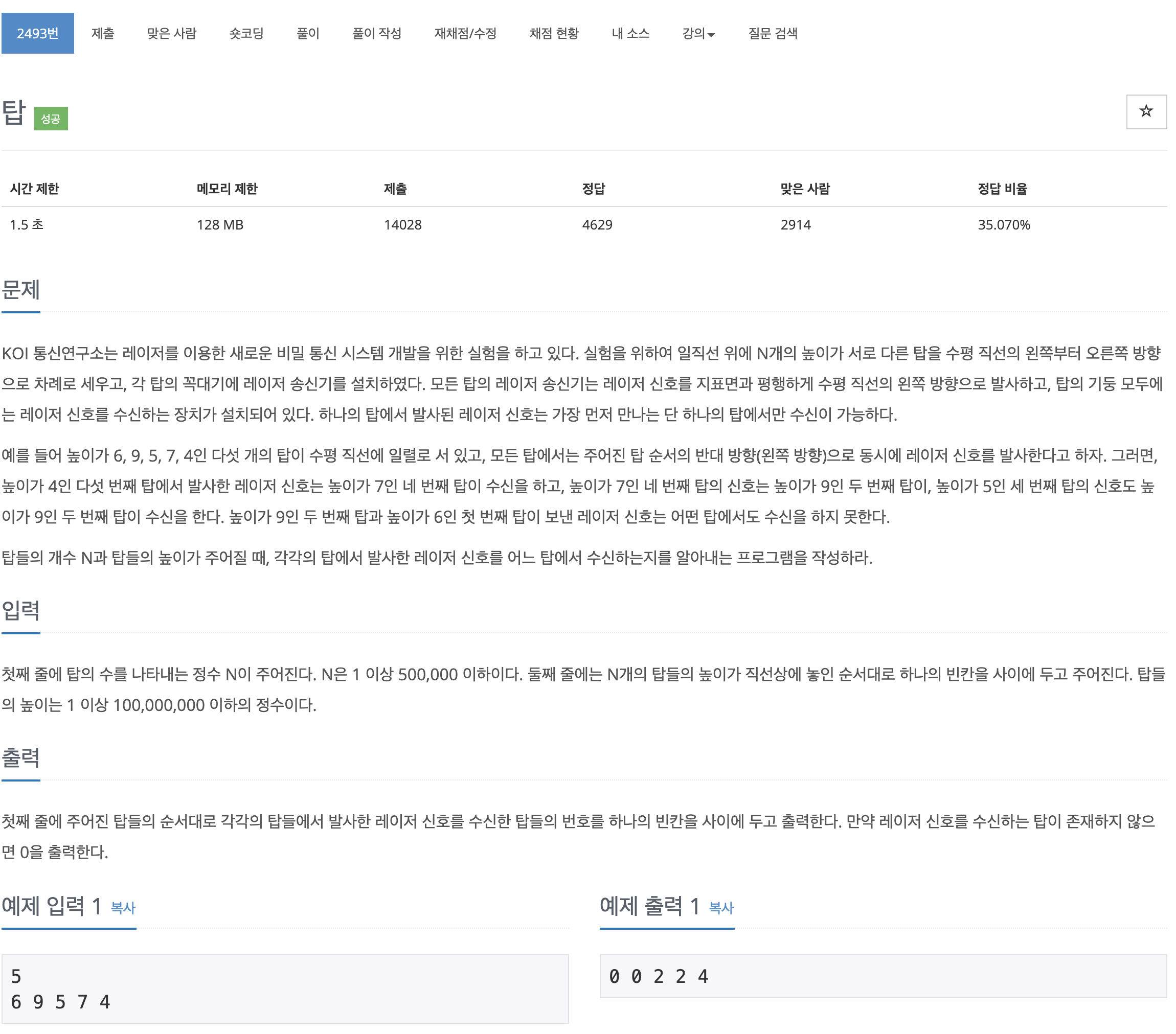Screen dimensions: 1176x1034
Task: Click the 정답 비율 column header
Action: (x=1002, y=189)
